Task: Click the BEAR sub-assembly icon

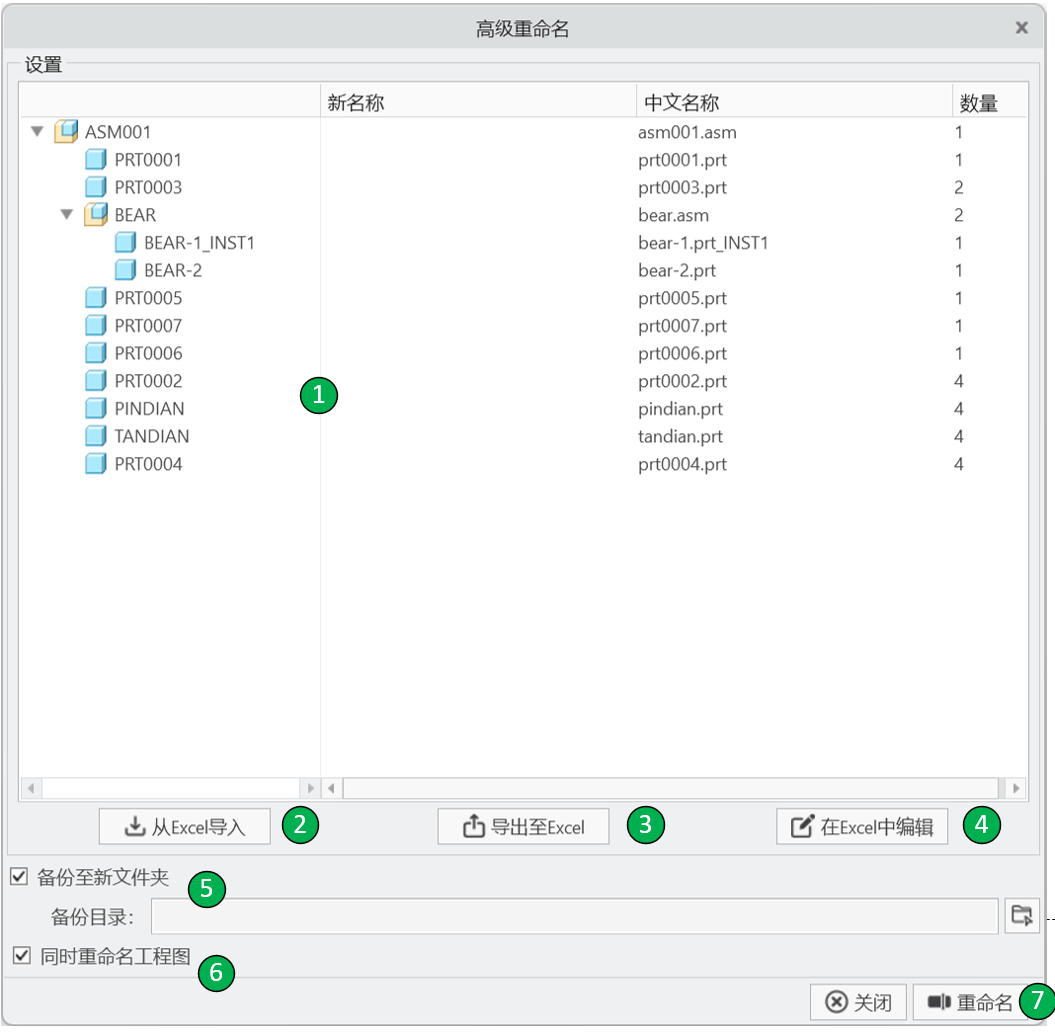Action: tap(95, 215)
